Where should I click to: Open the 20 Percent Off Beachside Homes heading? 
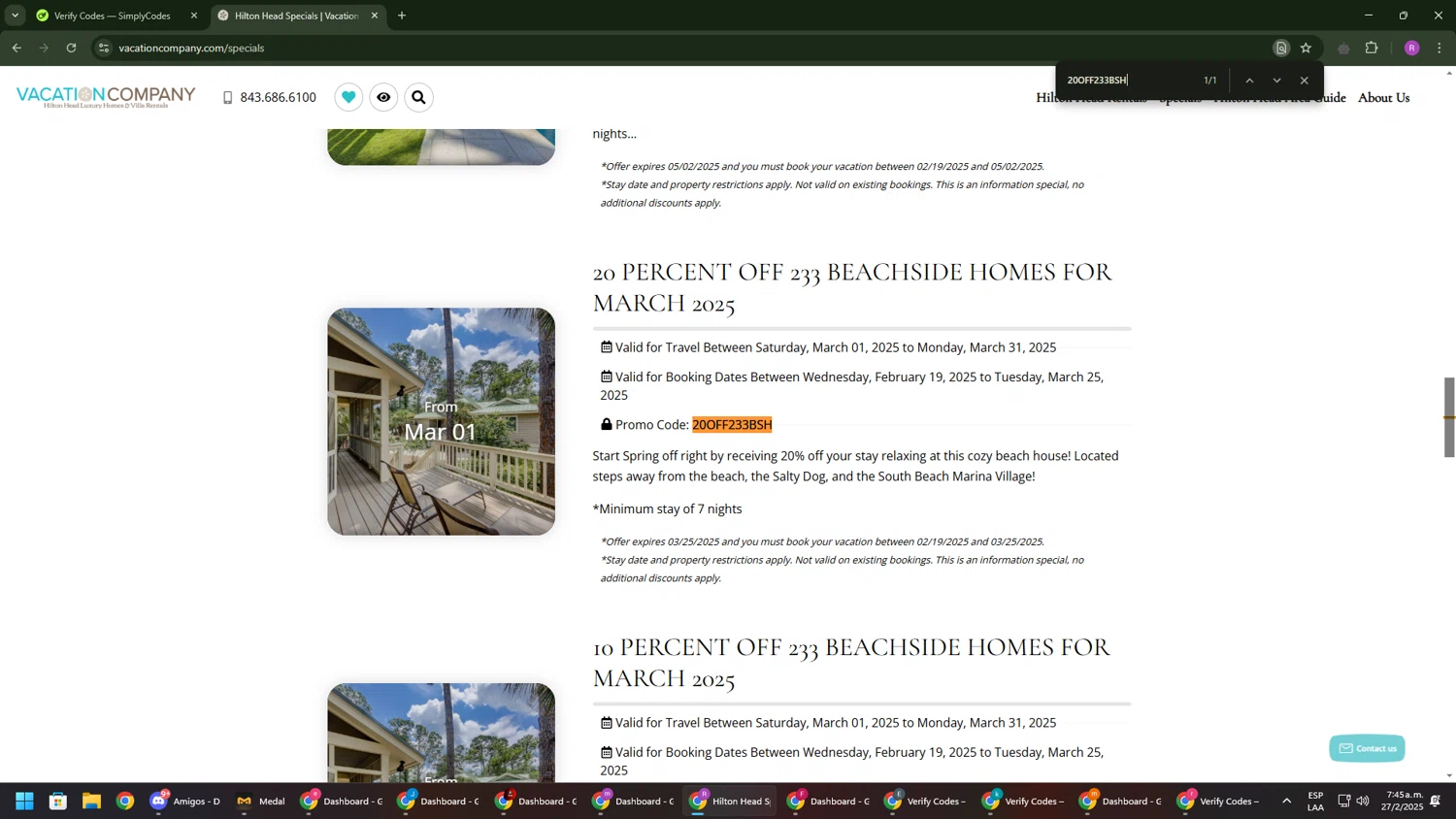point(852,287)
